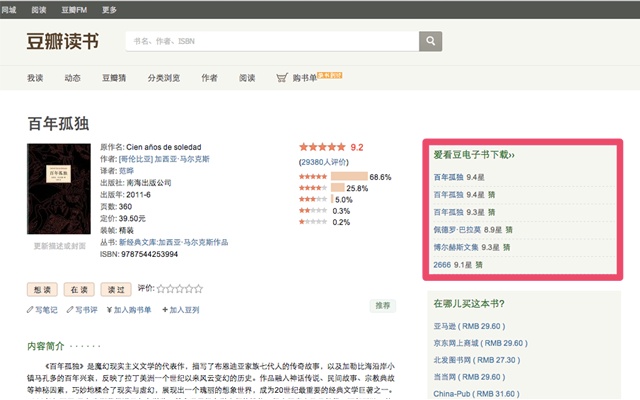Click the 百年孤独 book title heading
The width and height of the screenshot is (640, 400).
[58, 124]
